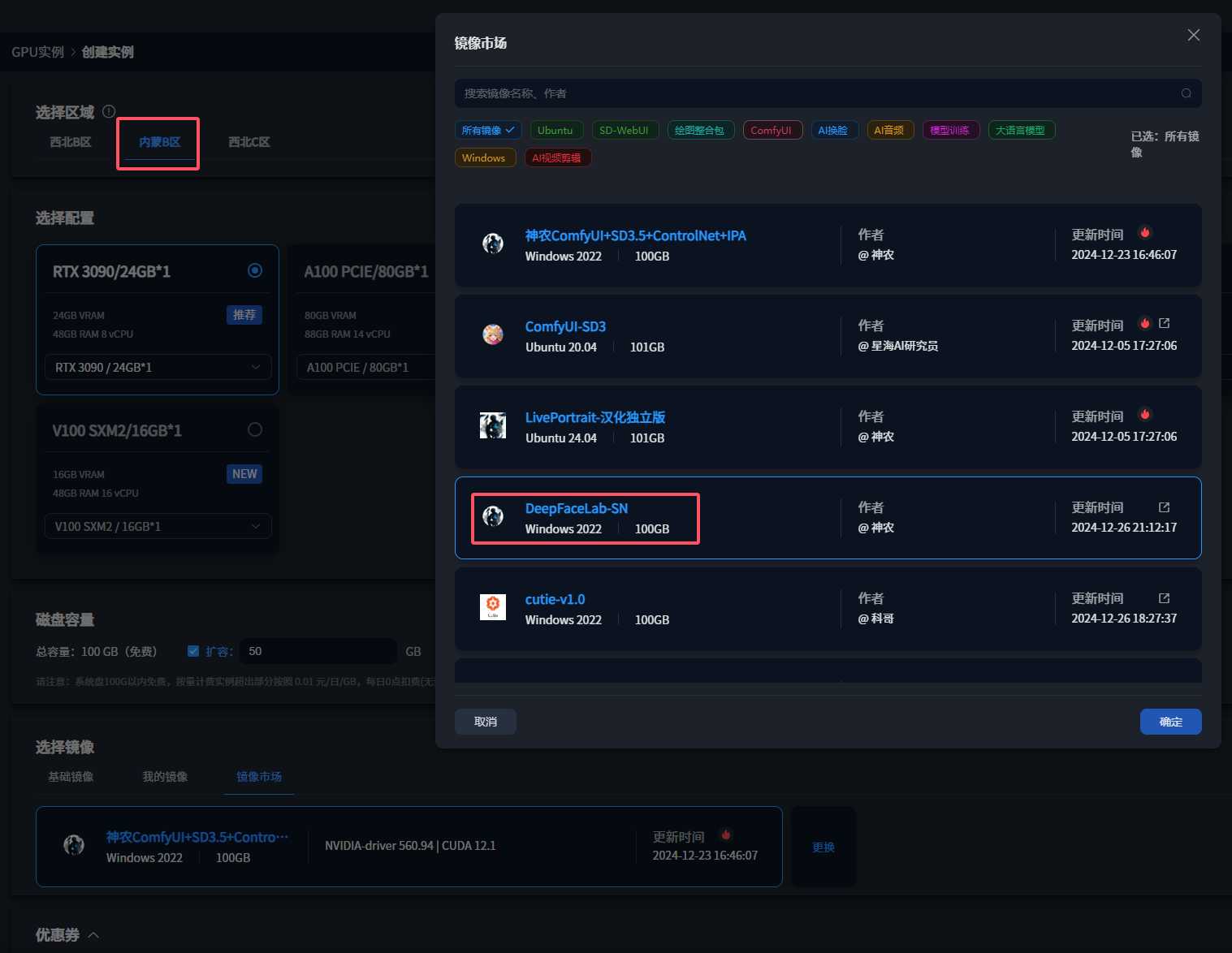This screenshot has height=953, width=1232.
Task: Filter by the SD-WebUI tag
Action: click(x=624, y=130)
